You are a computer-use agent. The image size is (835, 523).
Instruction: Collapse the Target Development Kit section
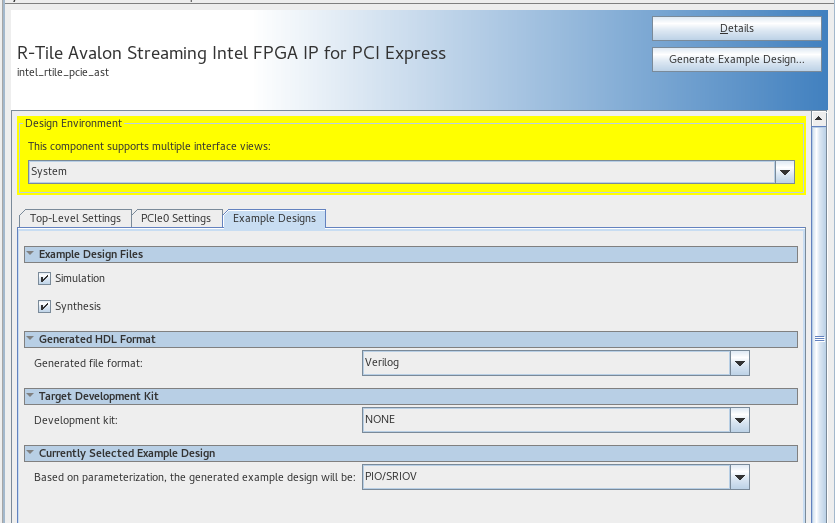point(30,396)
